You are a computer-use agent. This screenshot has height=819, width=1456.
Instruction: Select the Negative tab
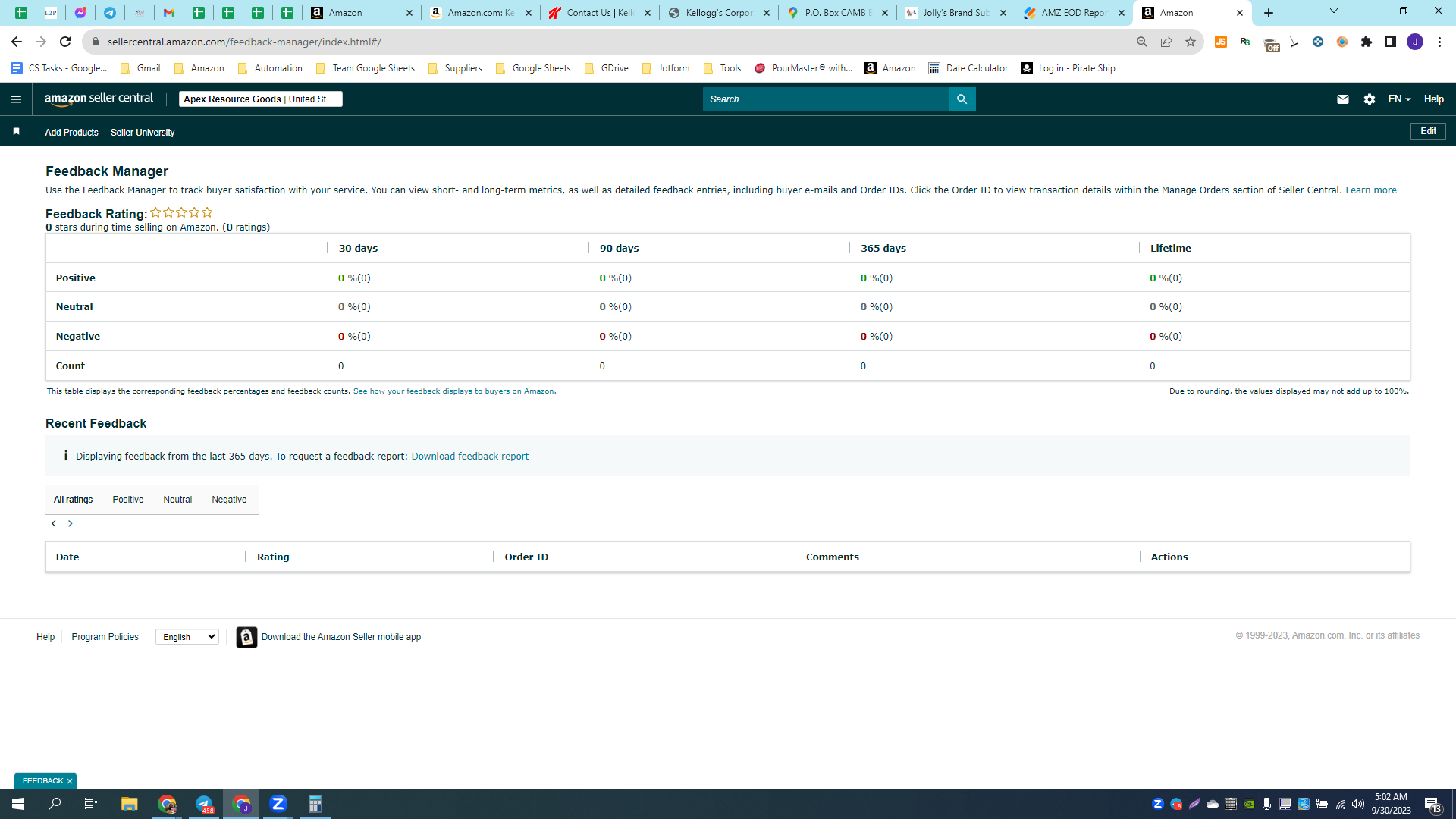click(229, 500)
